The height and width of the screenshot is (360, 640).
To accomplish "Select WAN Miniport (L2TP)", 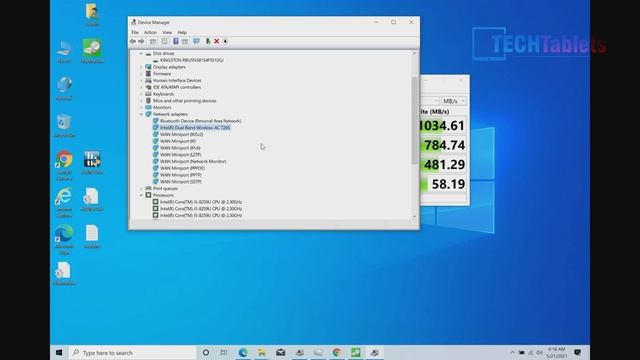I will [180, 155].
